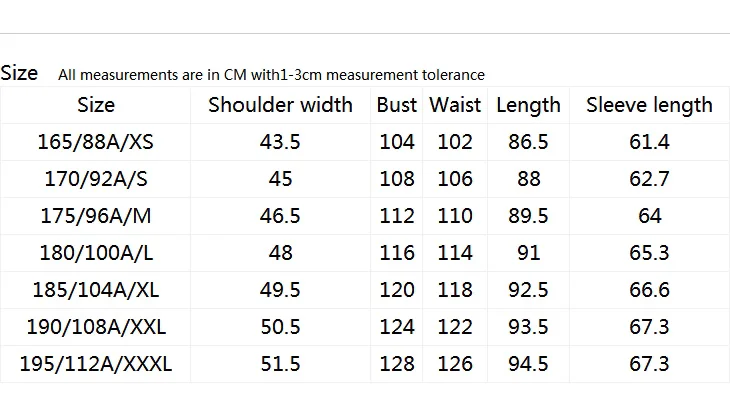Click the 190/108A/XXL size cell
This screenshot has width=730, height=396.
tap(96, 327)
